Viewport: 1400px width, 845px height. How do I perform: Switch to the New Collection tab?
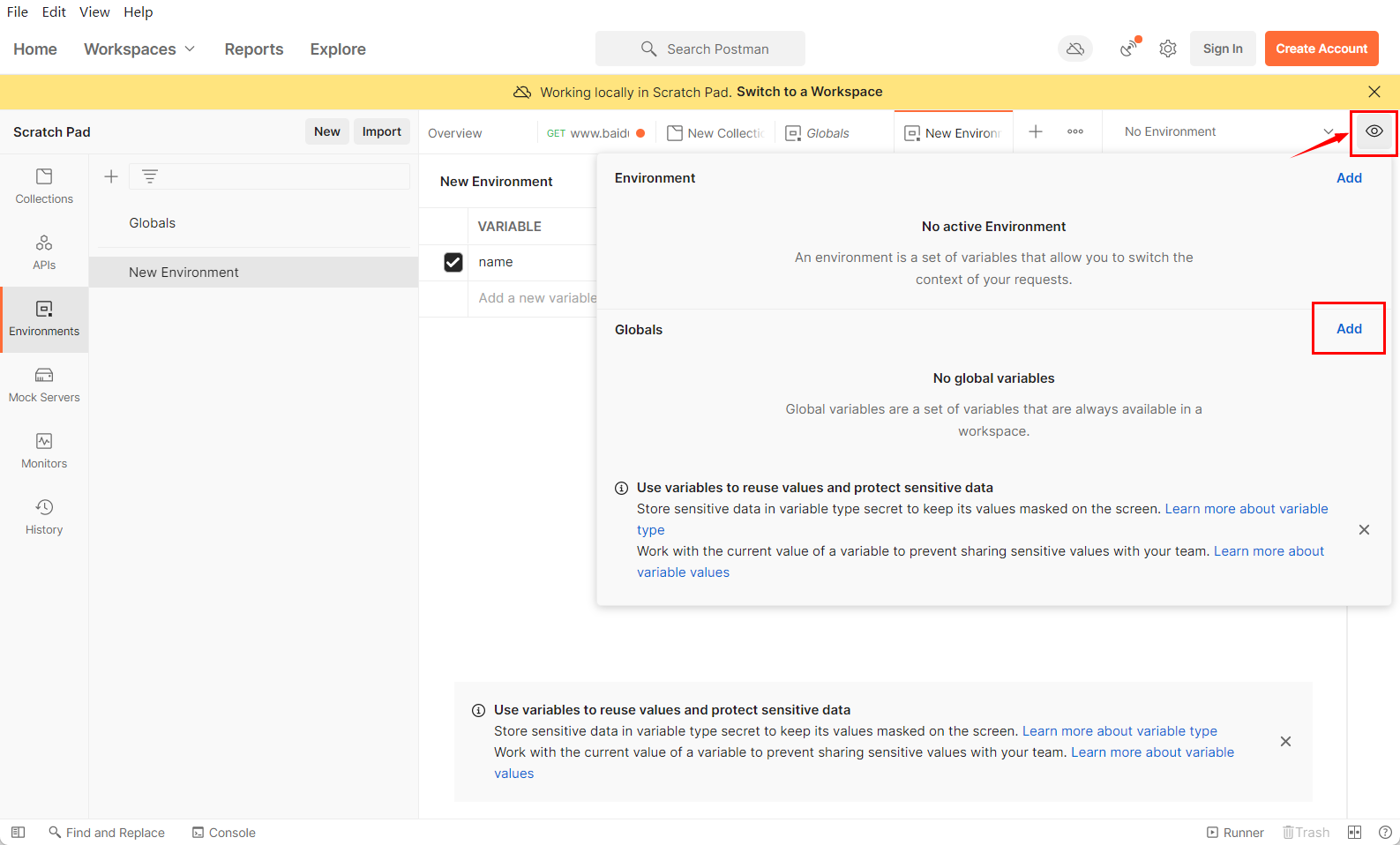pos(715,133)
